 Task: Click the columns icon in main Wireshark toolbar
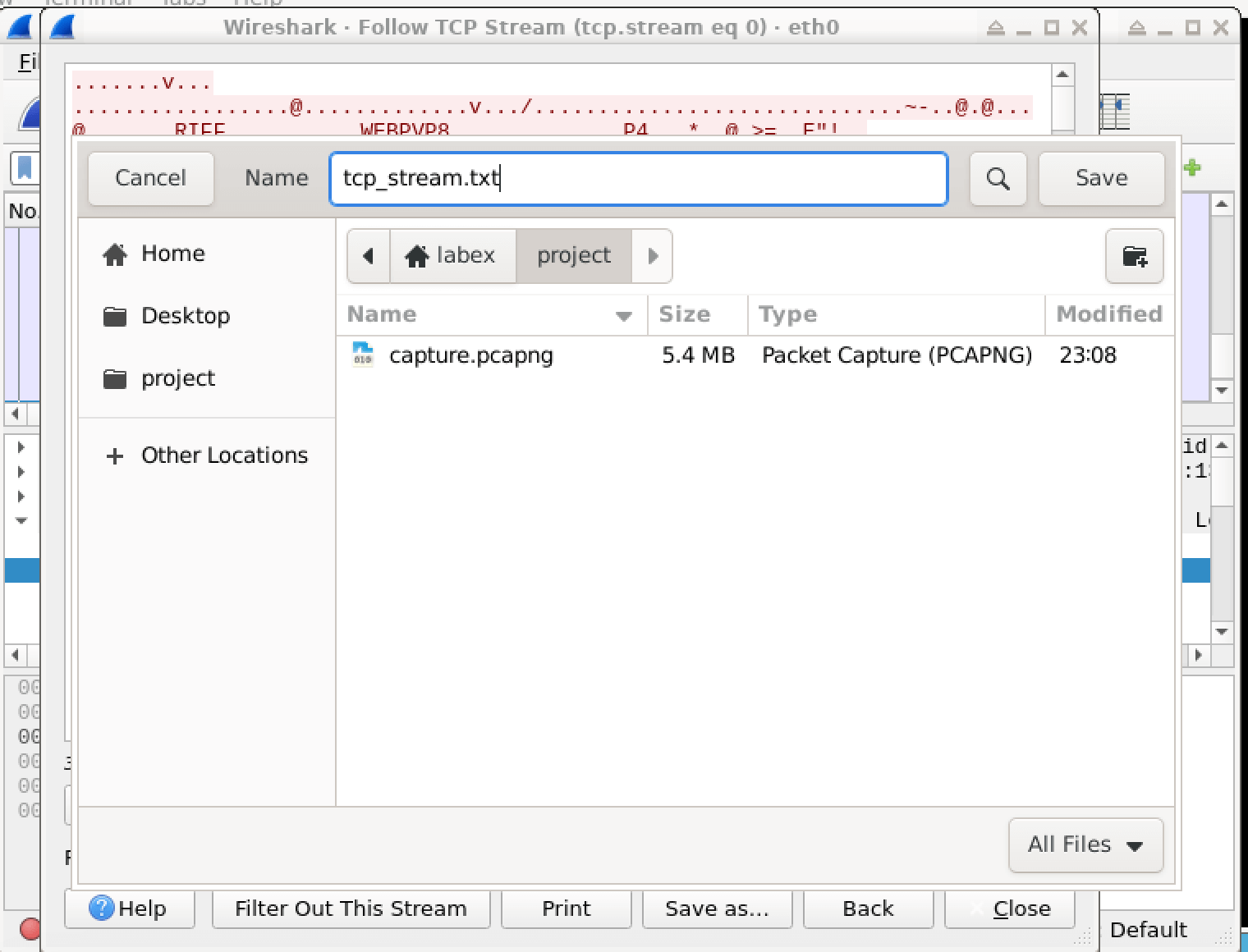1115,112
